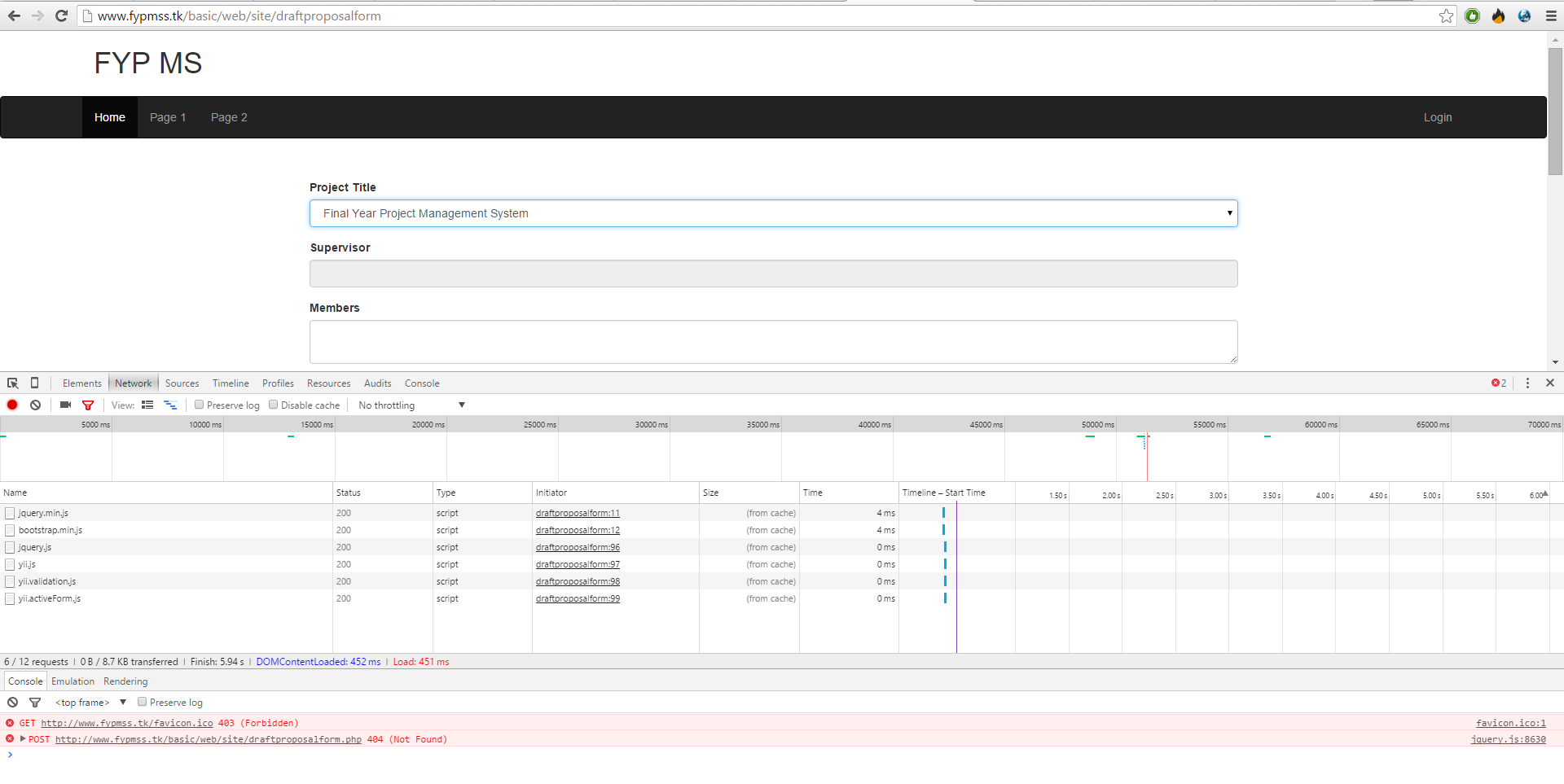Open the Profiles tab
The height and width of the screenshot is (784, 1564).
(x=278, y=383)
